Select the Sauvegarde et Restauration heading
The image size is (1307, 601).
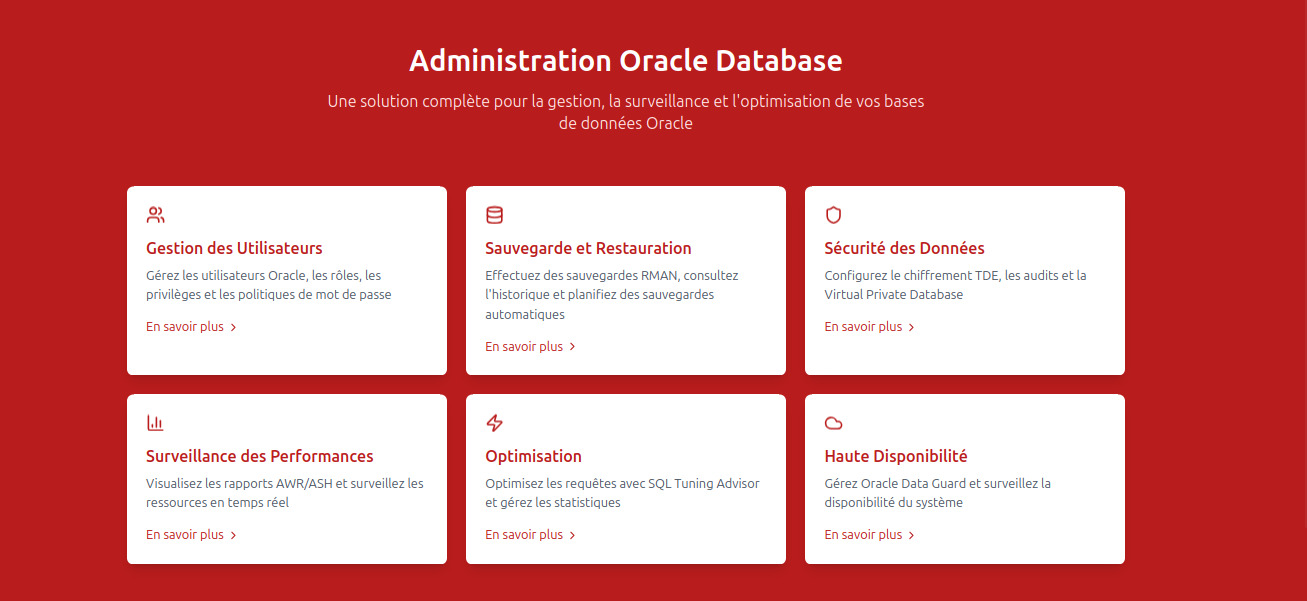click(x=588, y=248)
